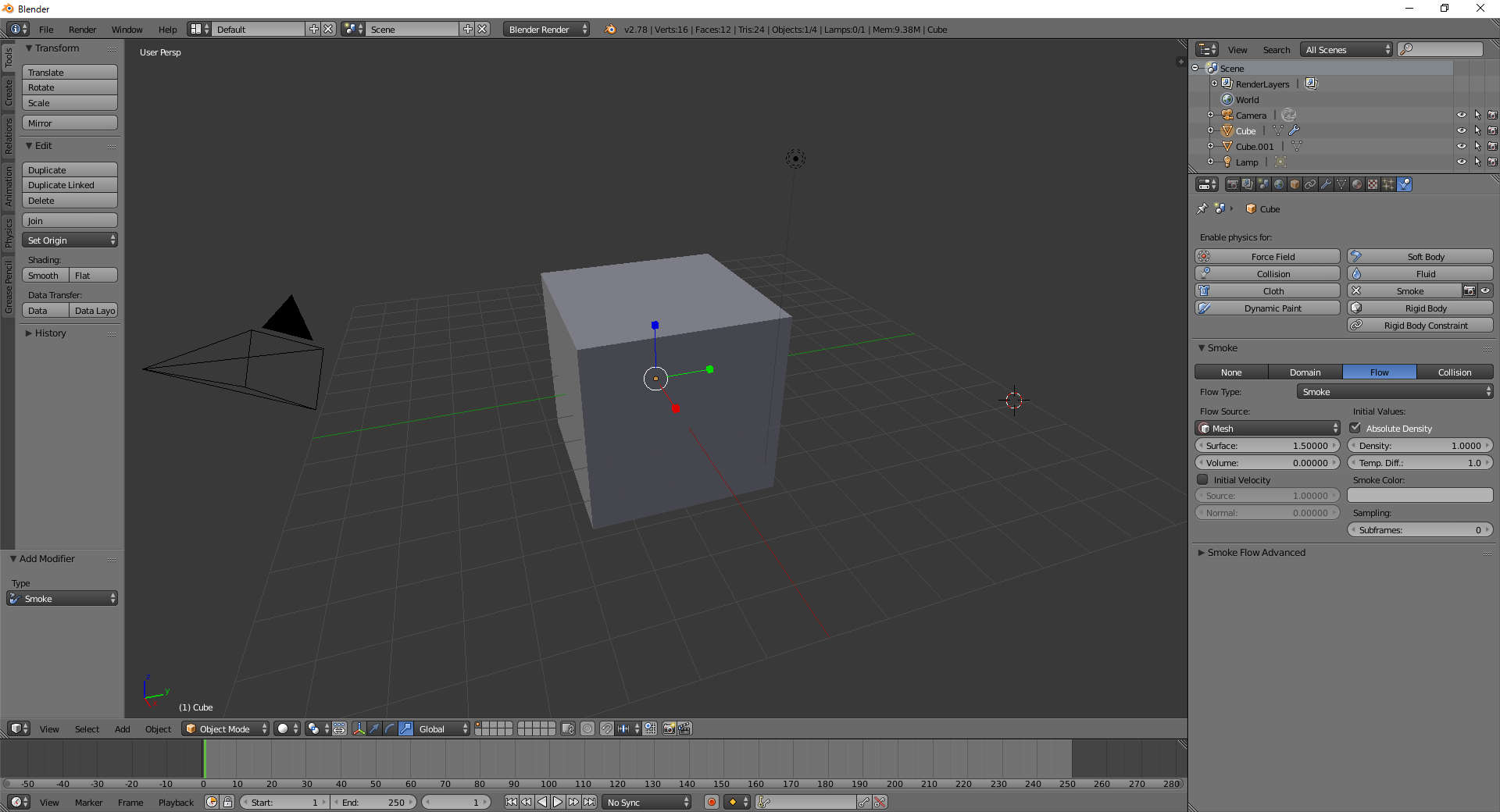The image size is (1500, 812).
Task: Expand the Smoke Flow Advanced panel
Action: 1256,552
